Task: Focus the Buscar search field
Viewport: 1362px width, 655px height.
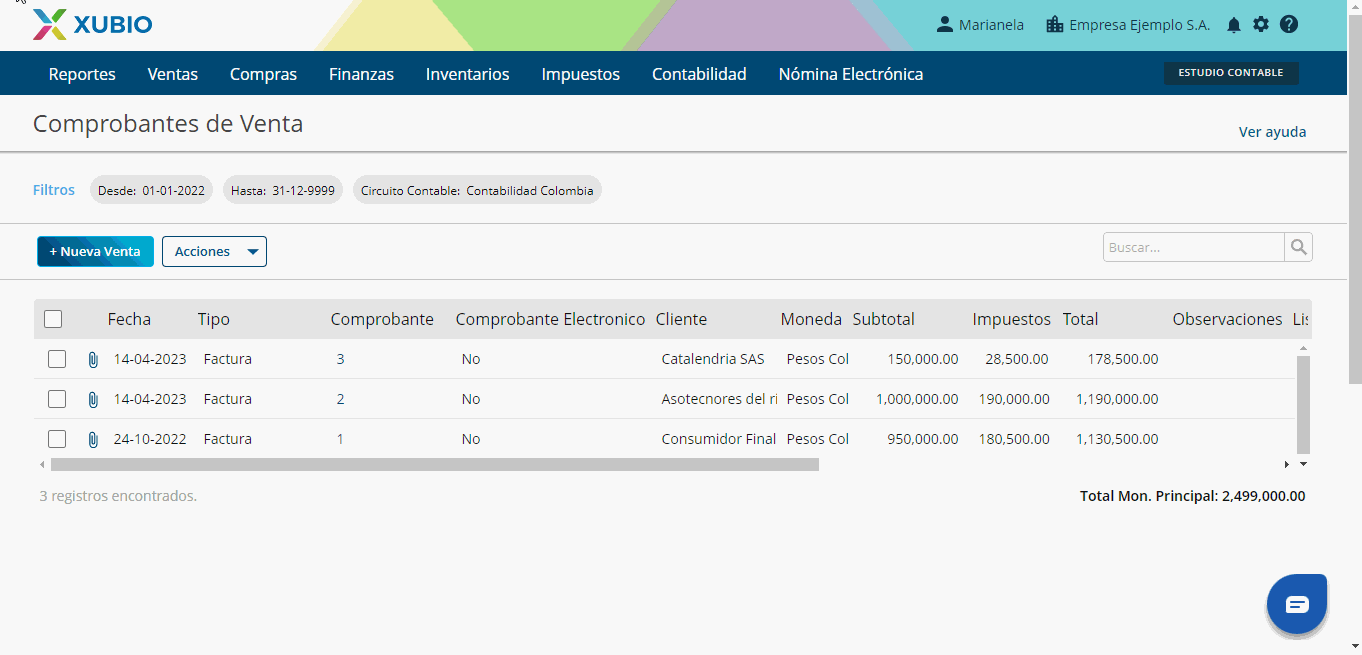Action: point(1193,247)
